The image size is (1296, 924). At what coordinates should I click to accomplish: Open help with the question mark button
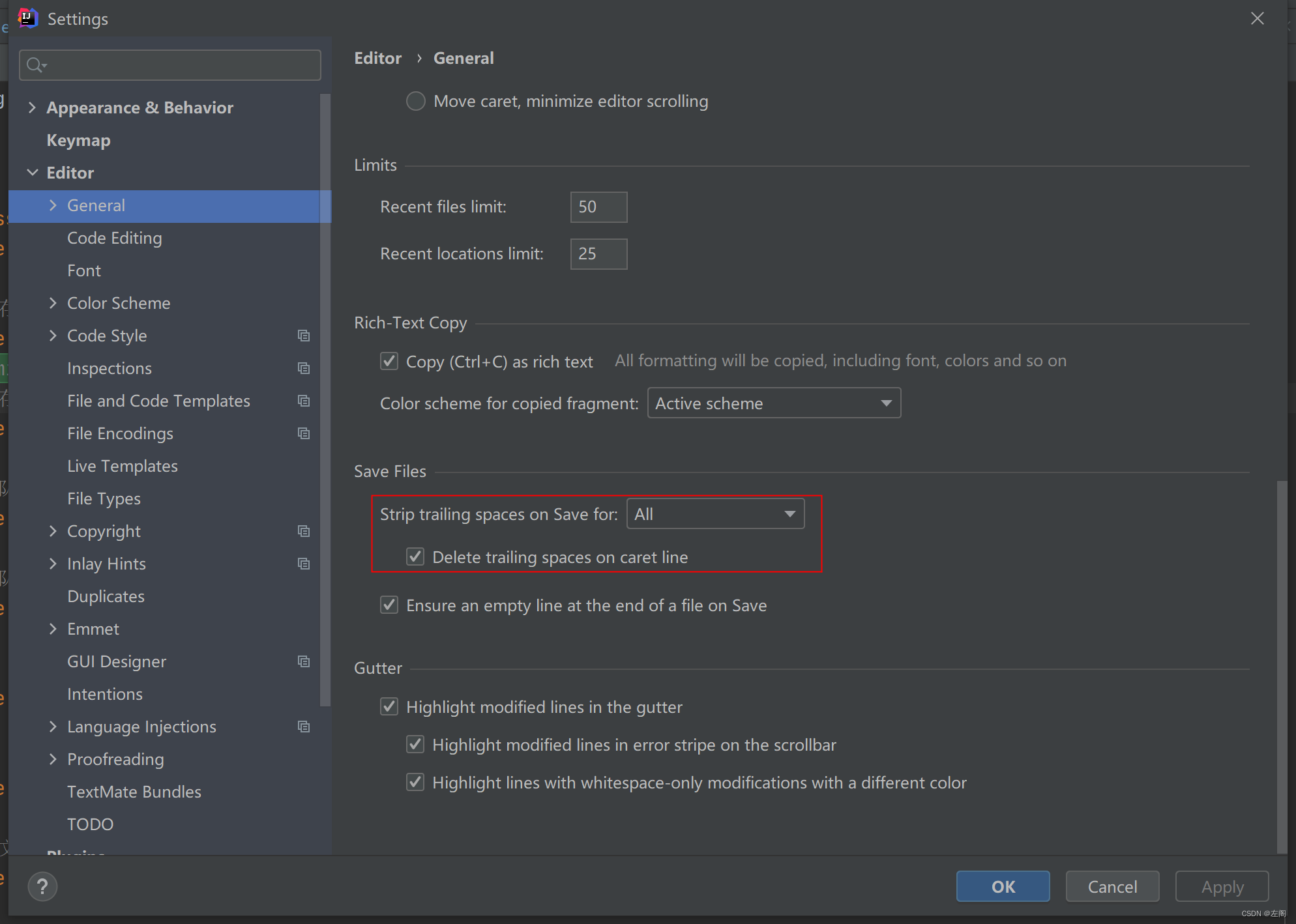click(42, 886)
